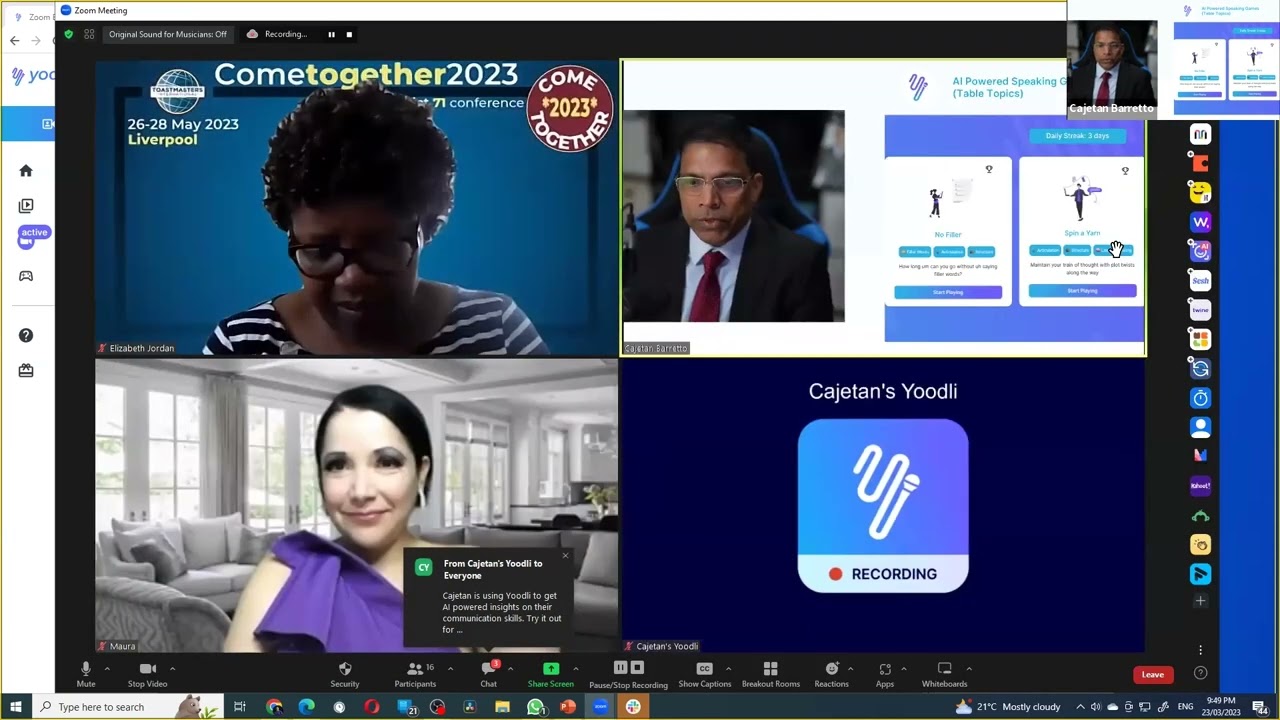Click Start Playing under Spin a Yarn
This screenshot has width=1280, height=720.
point(1082,291)
